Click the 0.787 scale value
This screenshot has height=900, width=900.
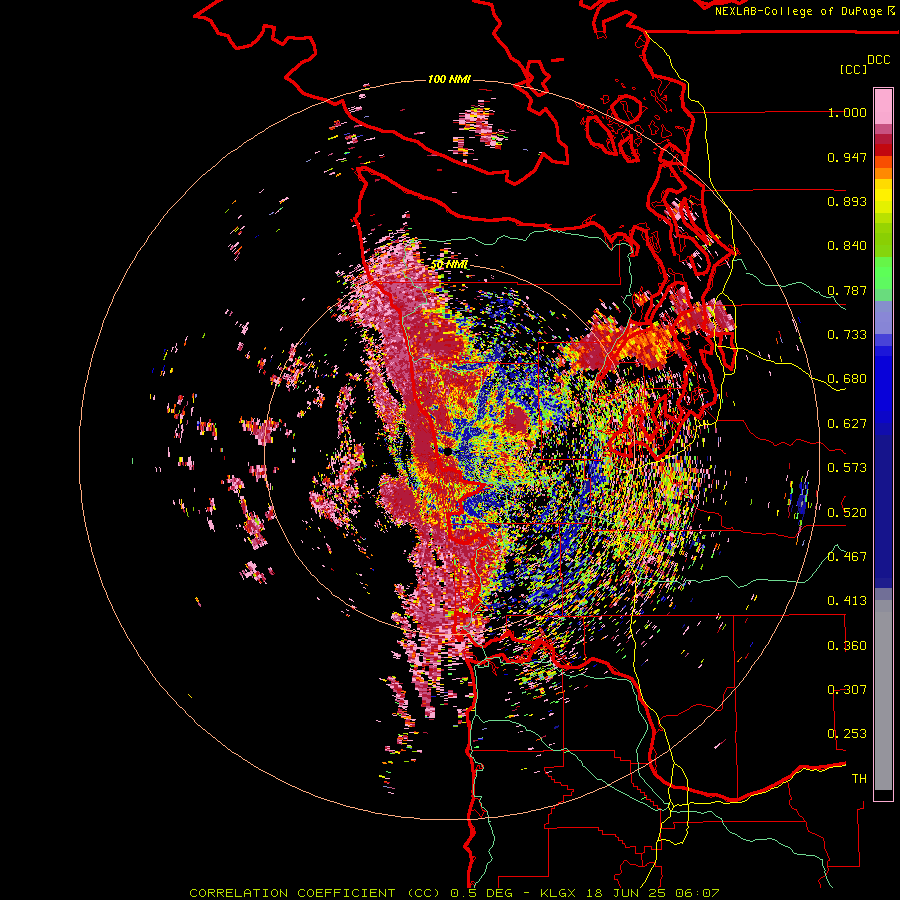[847, 290]
